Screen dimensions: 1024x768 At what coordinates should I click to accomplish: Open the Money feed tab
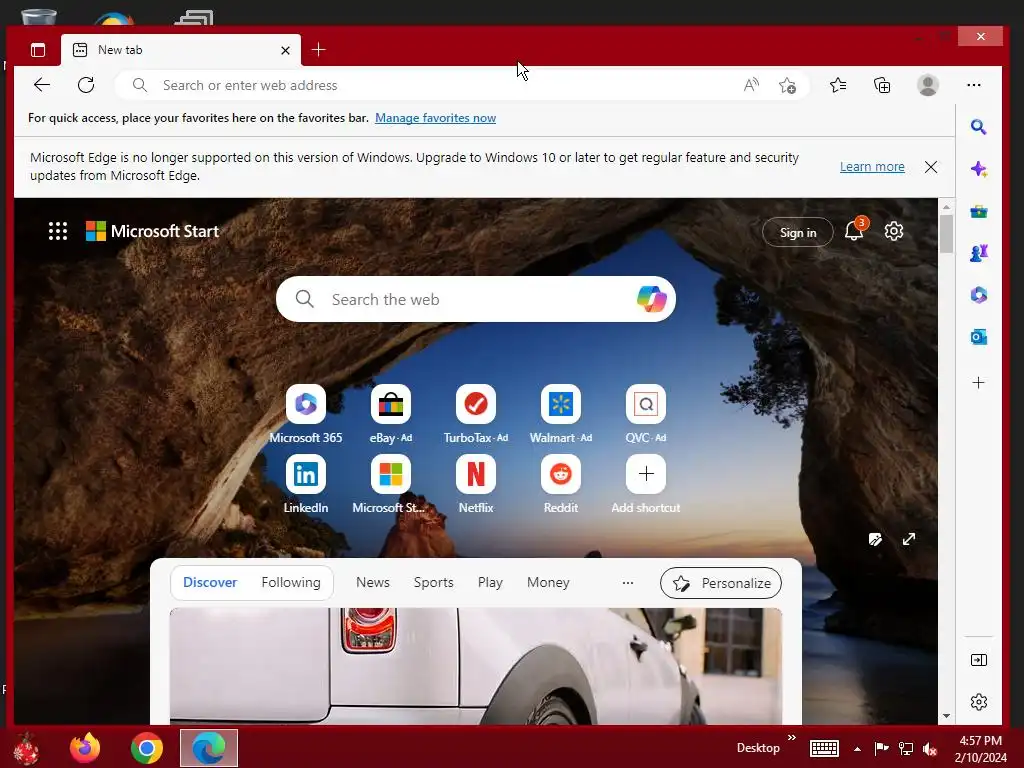point(548,583)
